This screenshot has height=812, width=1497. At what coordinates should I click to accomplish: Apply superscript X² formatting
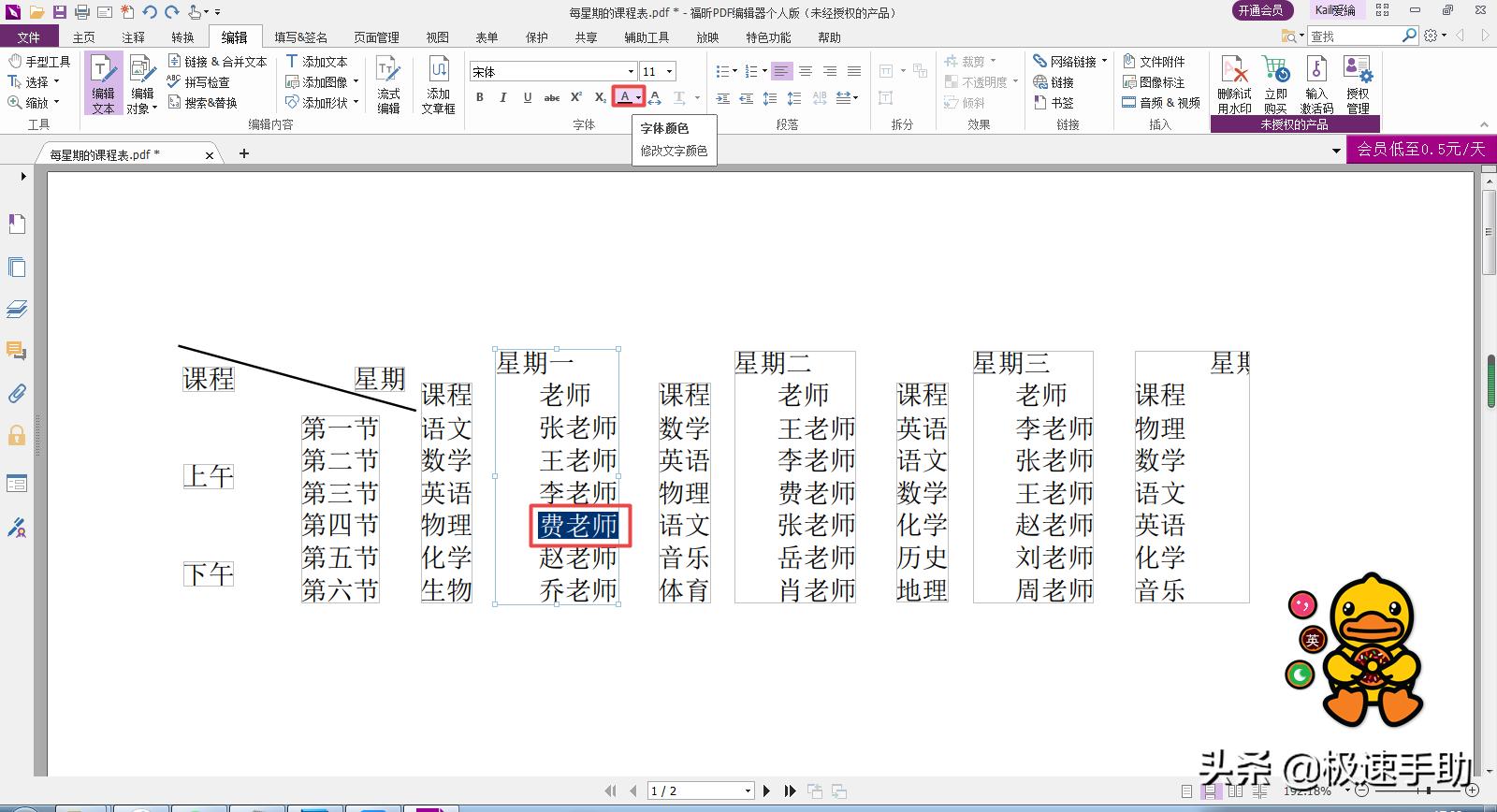[576, 97]
